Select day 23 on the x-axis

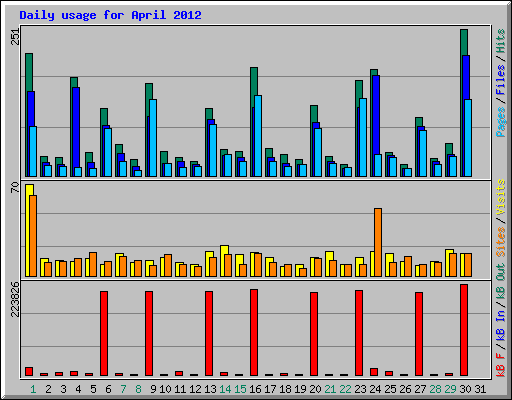pyautogui.click(x=360, y=389)
